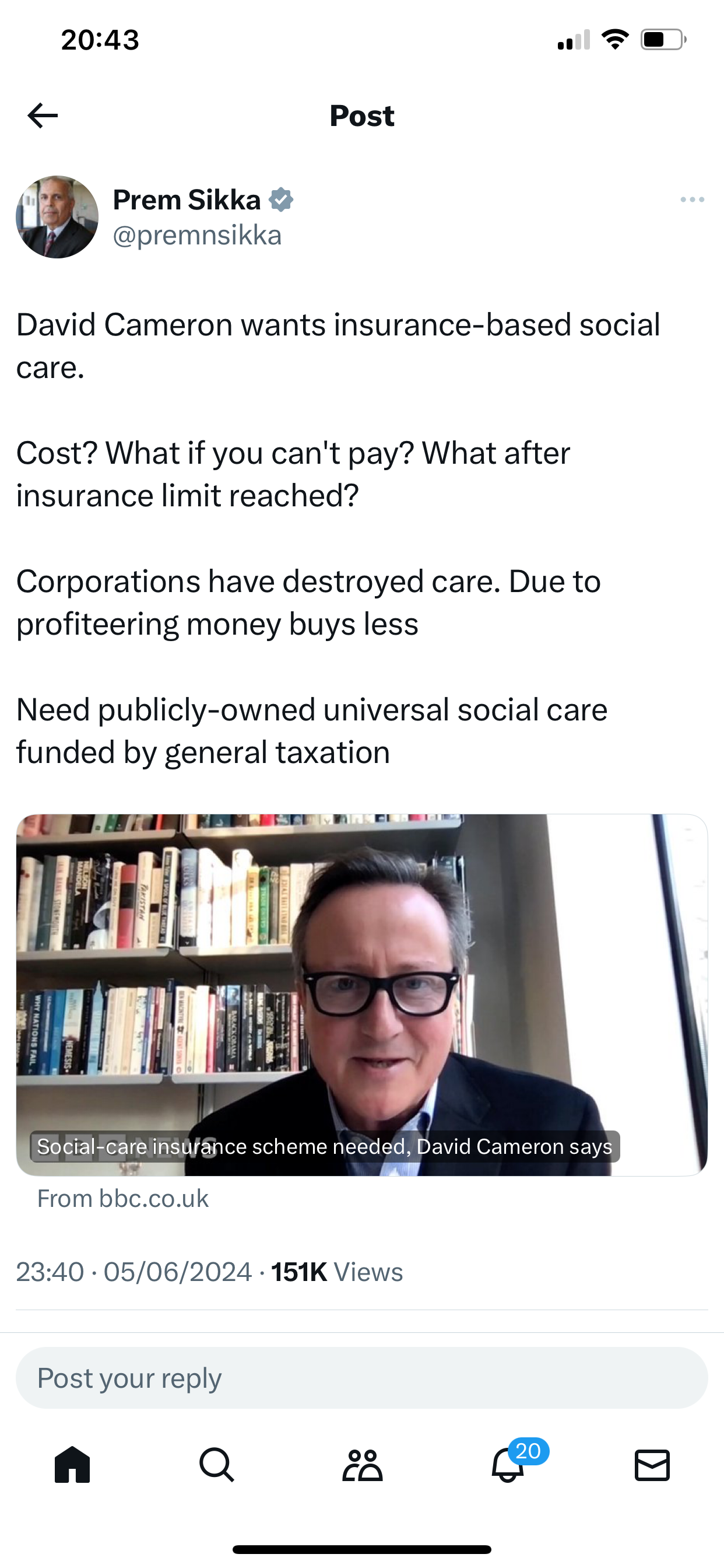Open the Search magnifier tab
This screenshot has width=724, height=1568.
pyautogui.click(x=217, y=1464)
